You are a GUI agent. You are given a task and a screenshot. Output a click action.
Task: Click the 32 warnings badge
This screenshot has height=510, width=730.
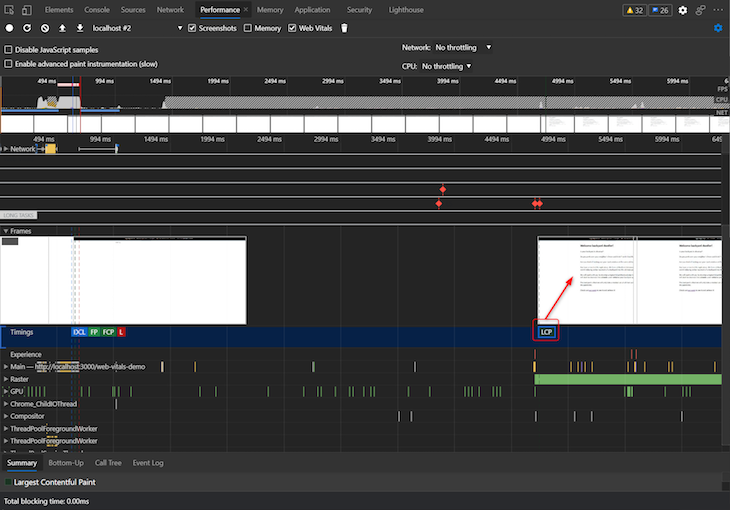click(634, 10)
